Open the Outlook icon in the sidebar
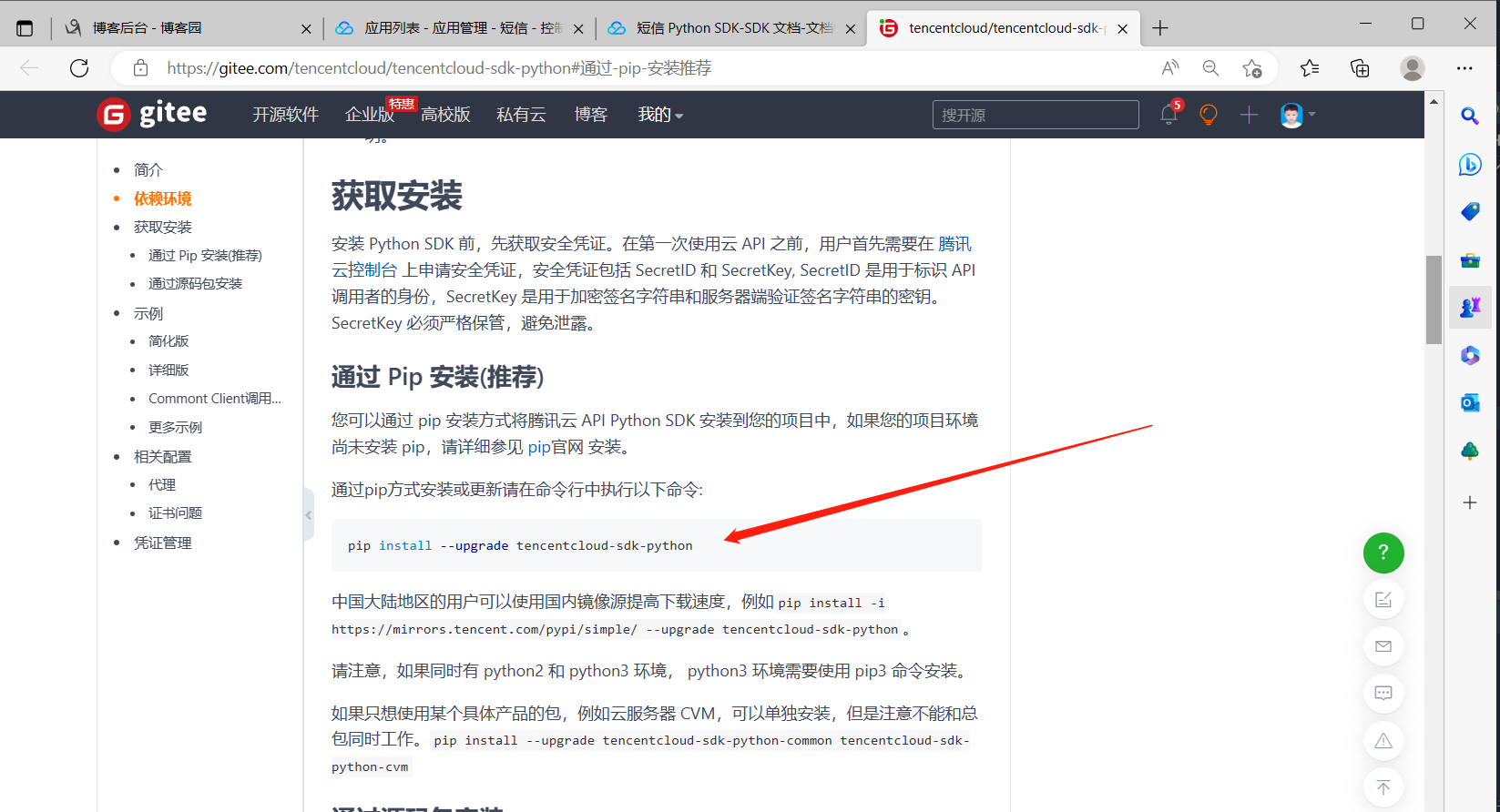 (1470, 402)
